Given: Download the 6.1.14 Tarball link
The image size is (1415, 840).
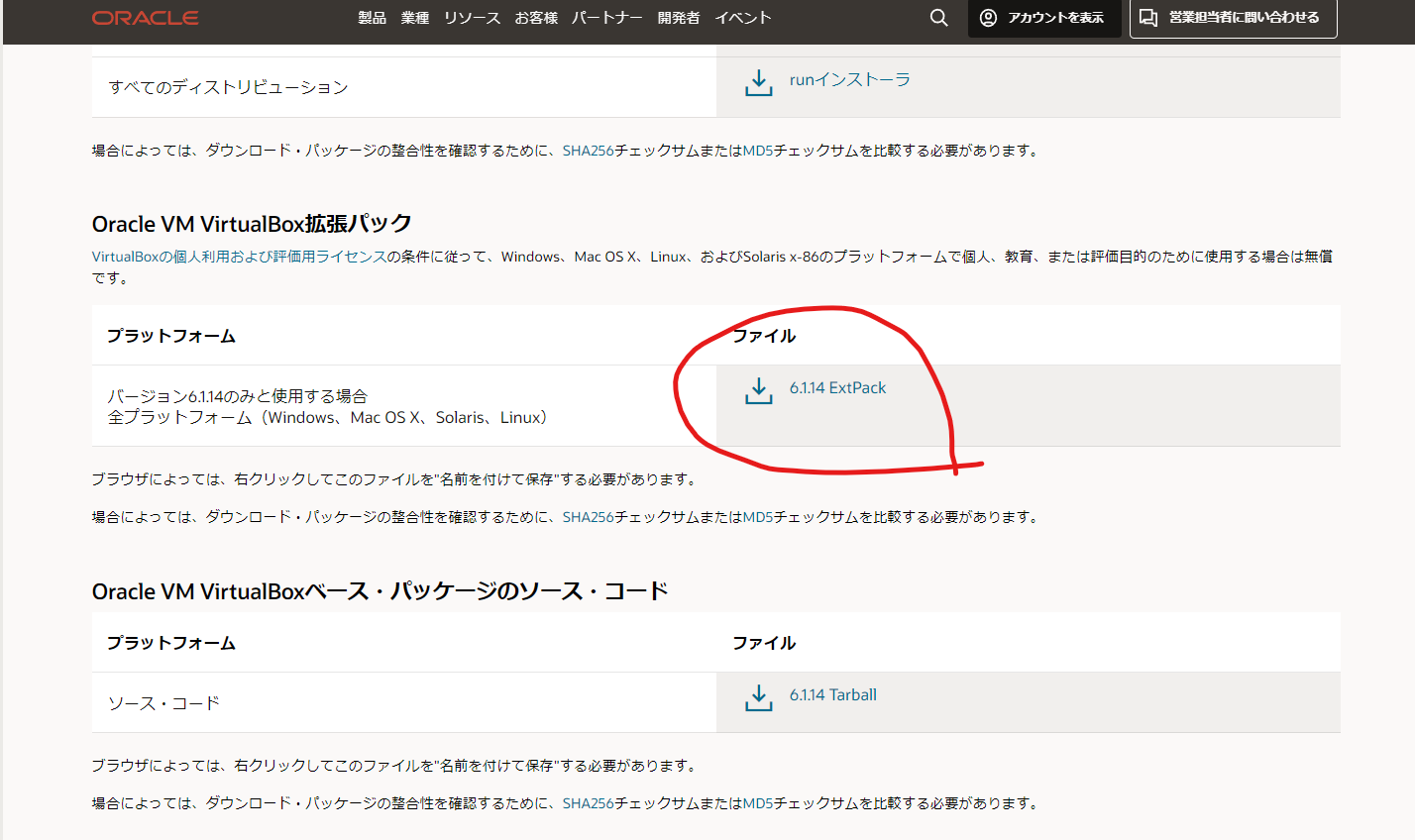Looking at the screenshot, I should tap(833, 695).
